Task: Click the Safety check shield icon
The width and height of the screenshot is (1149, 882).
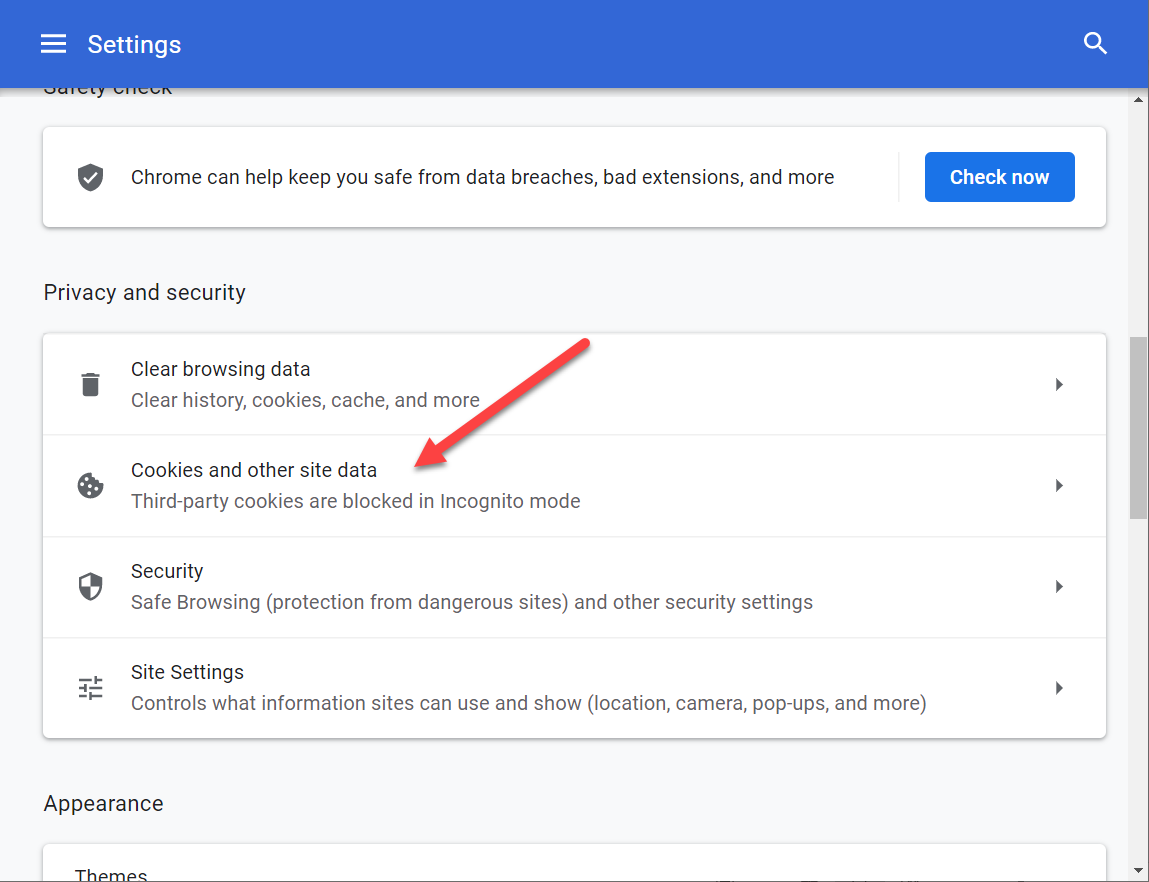Action: coord(91,178)
